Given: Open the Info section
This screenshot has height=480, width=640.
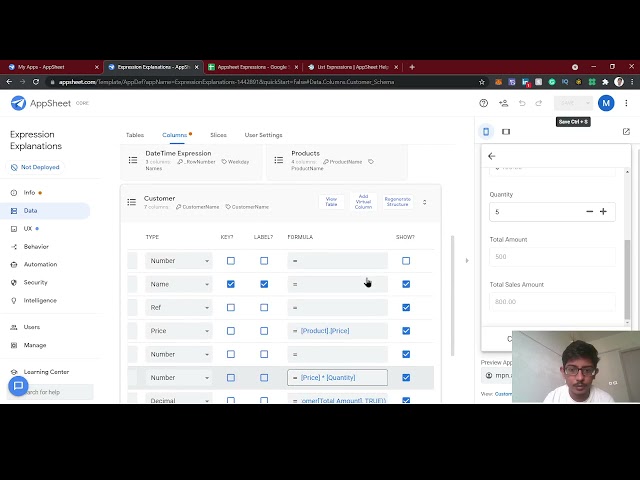Looking at the screenshot, I should tap(29, 193).
